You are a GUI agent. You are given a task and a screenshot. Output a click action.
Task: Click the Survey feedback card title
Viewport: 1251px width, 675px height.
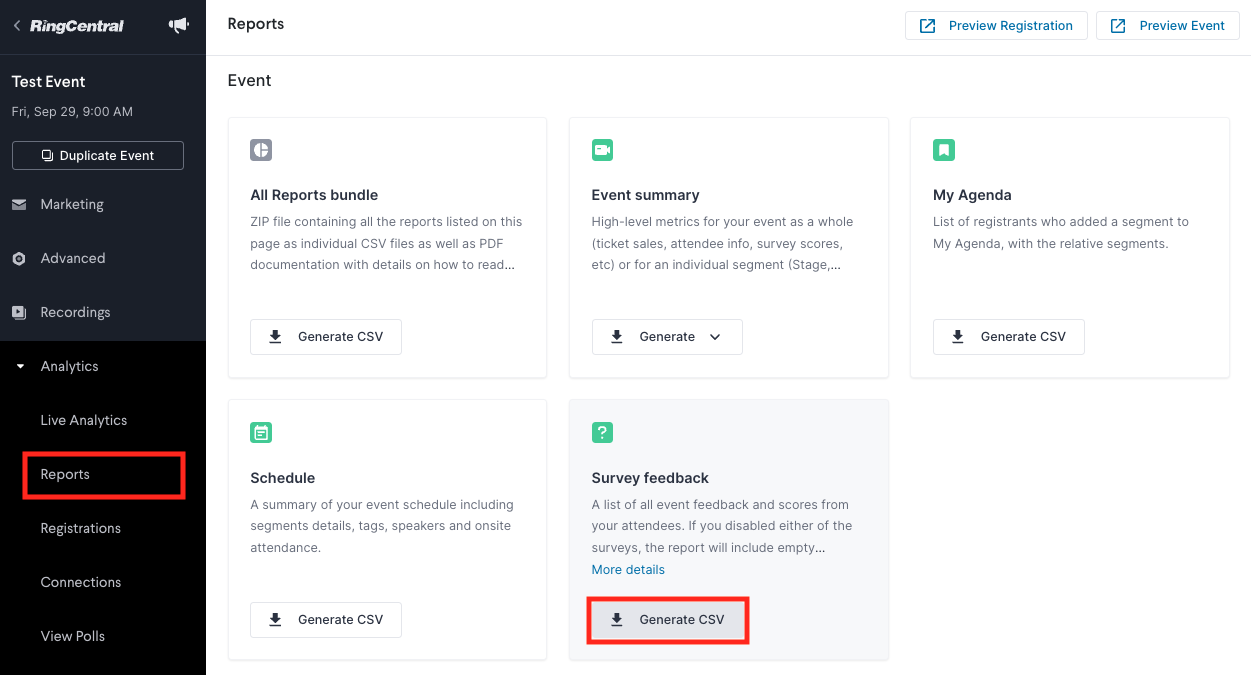coord(650,478)
